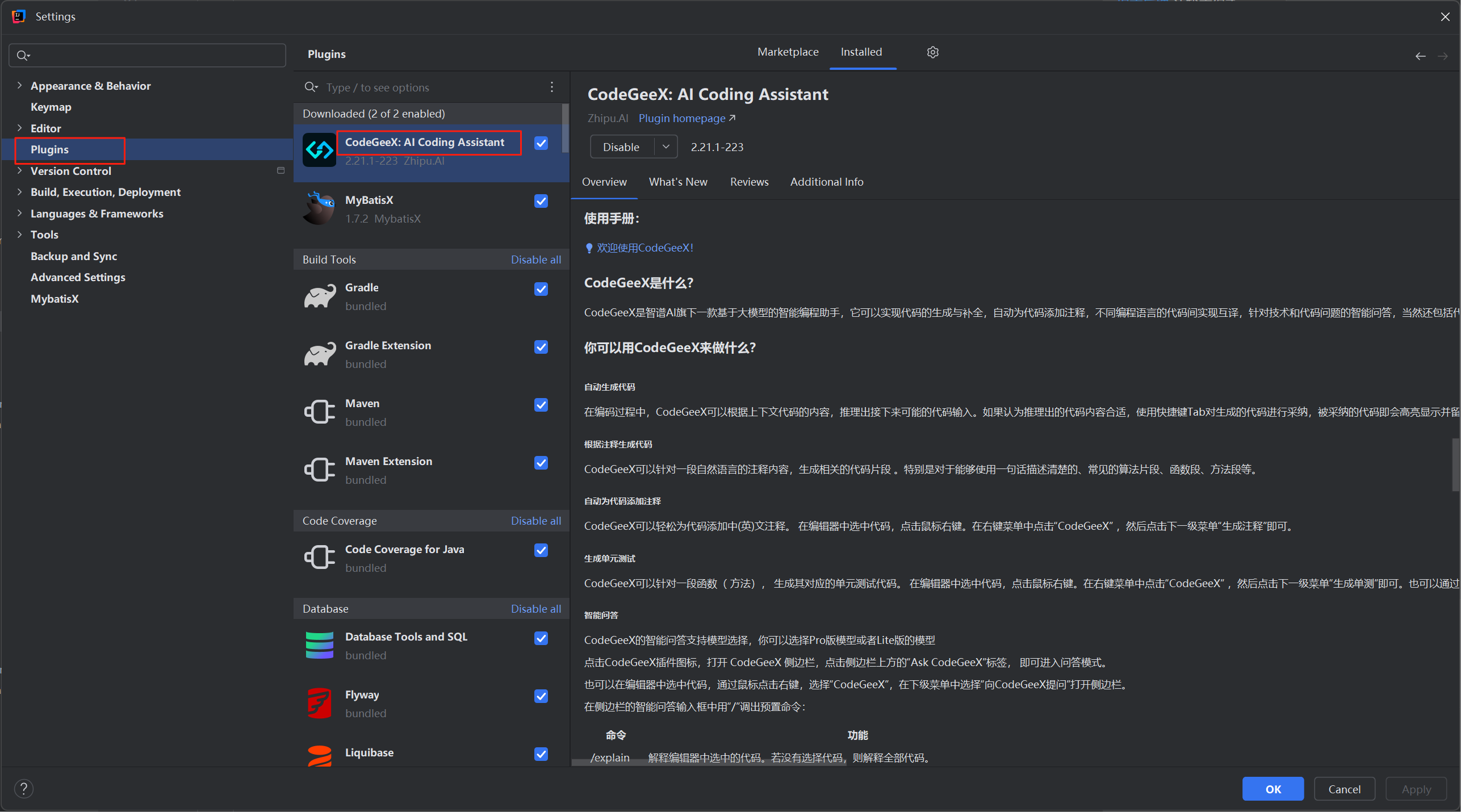The height and width of the screenshot is (812, 1461).
Task: Open the plugin list options three-dot menu
Action: coord(551,87)
